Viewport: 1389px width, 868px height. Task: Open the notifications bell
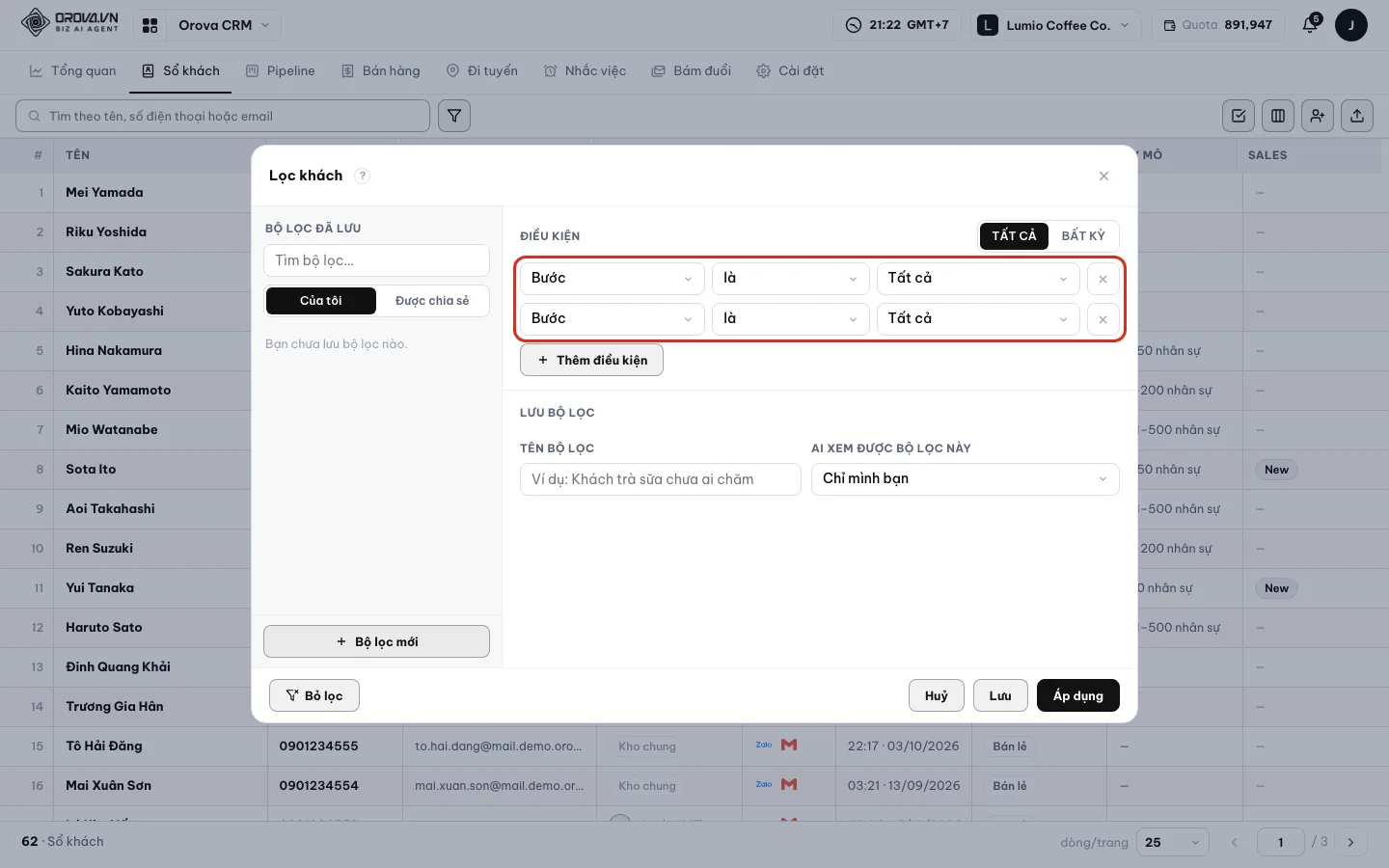pos(1310,25)
